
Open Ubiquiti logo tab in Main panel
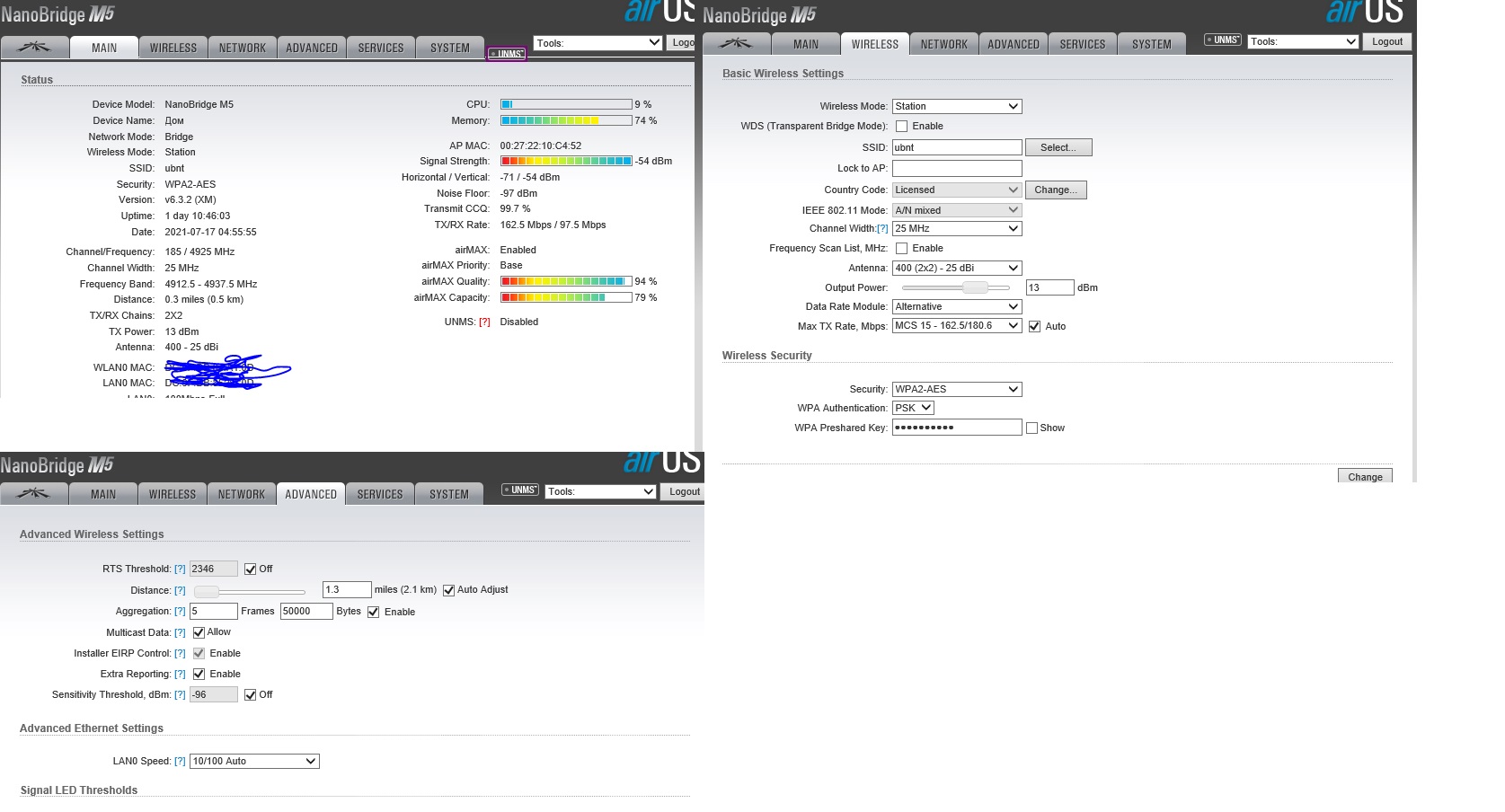pos(34,48)
